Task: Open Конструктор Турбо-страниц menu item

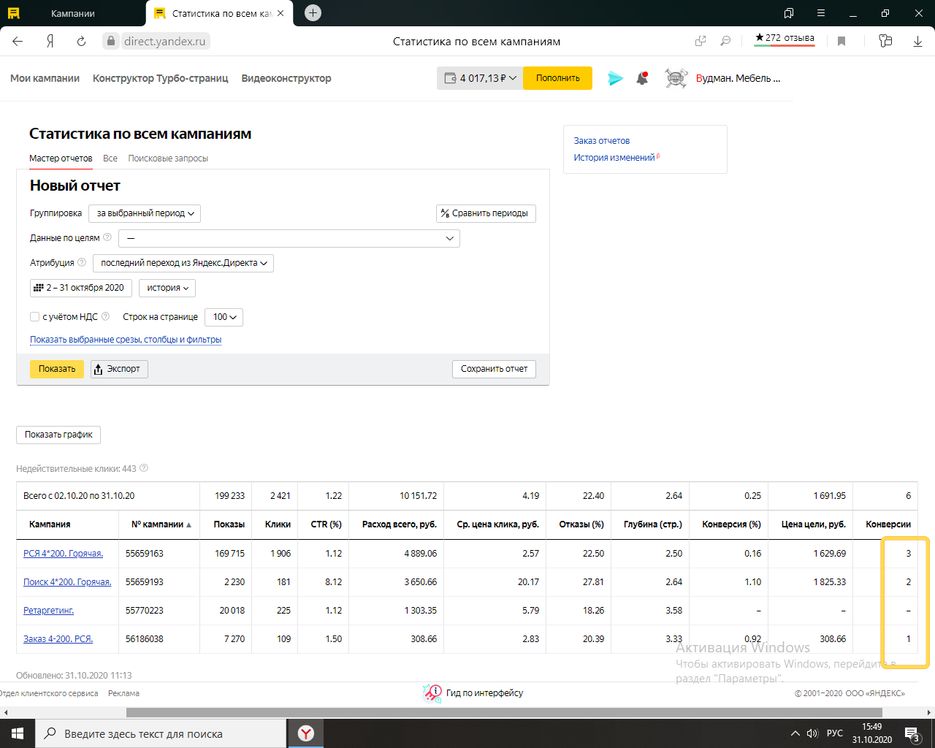Action: (160, 78)
